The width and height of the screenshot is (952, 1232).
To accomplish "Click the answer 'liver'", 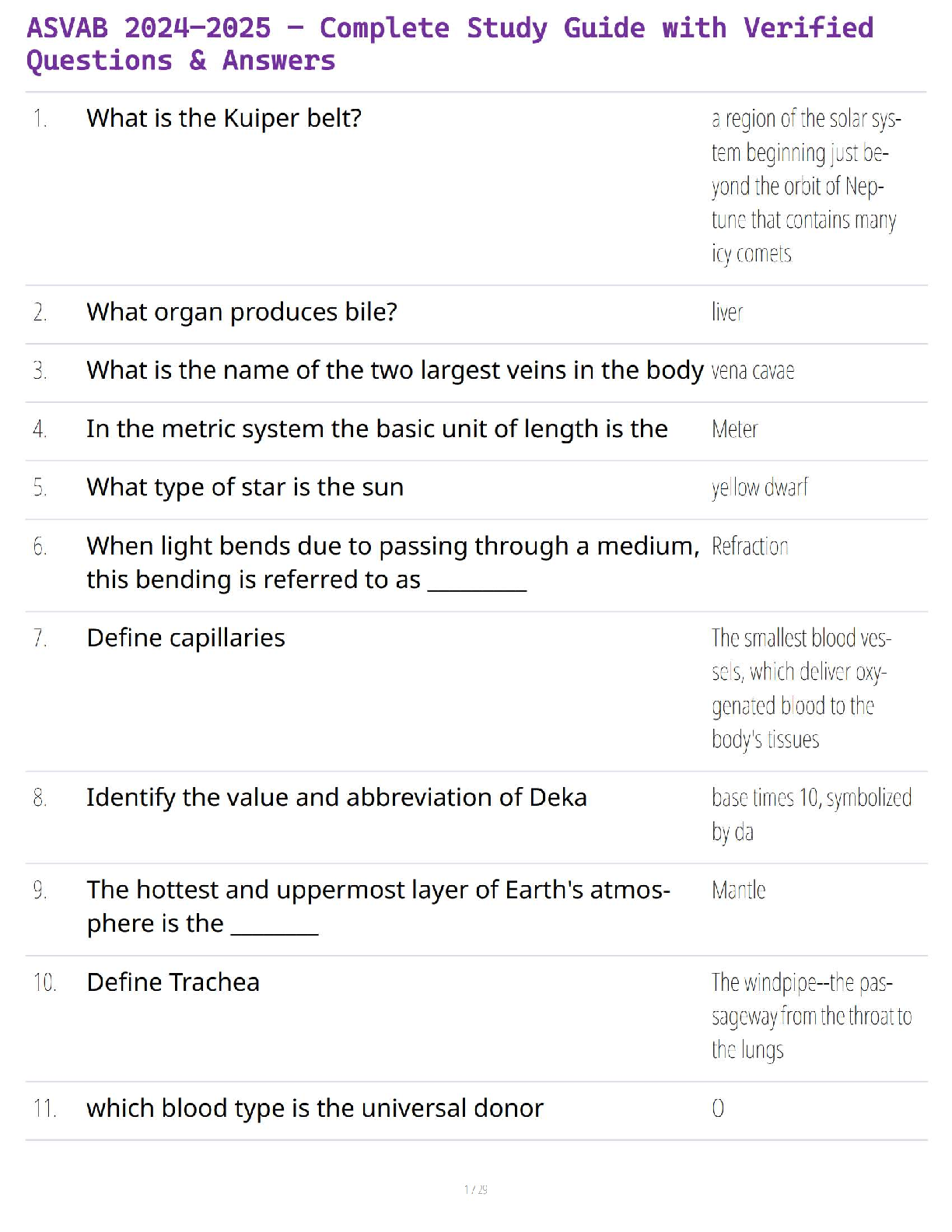I will point(727,313).
